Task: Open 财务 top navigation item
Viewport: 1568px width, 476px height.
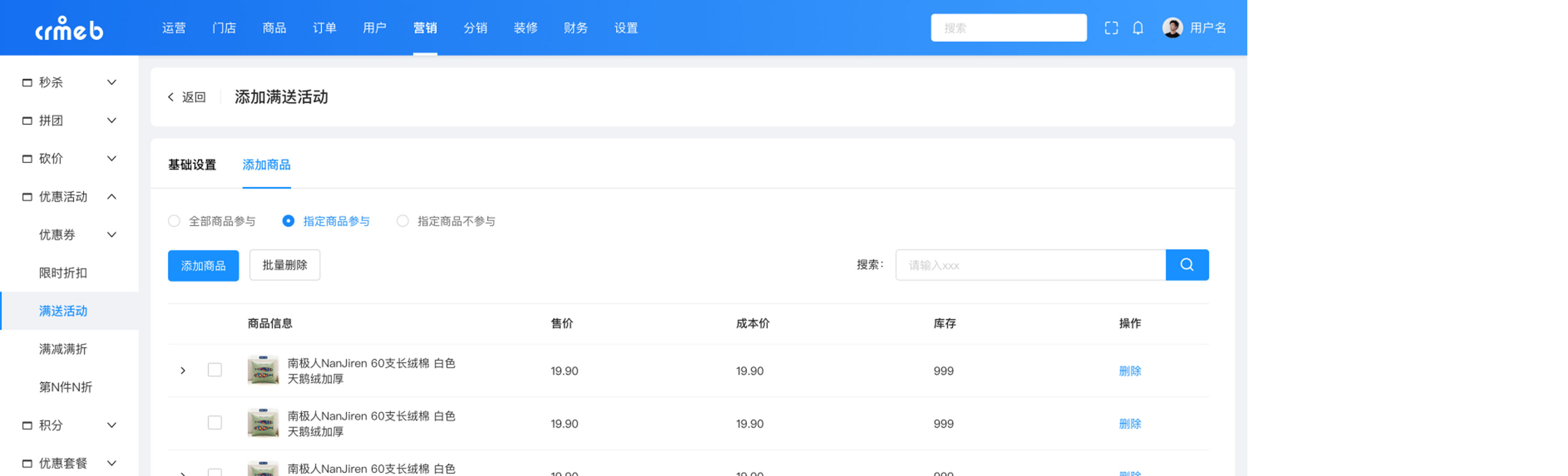Action: (576, 28)
